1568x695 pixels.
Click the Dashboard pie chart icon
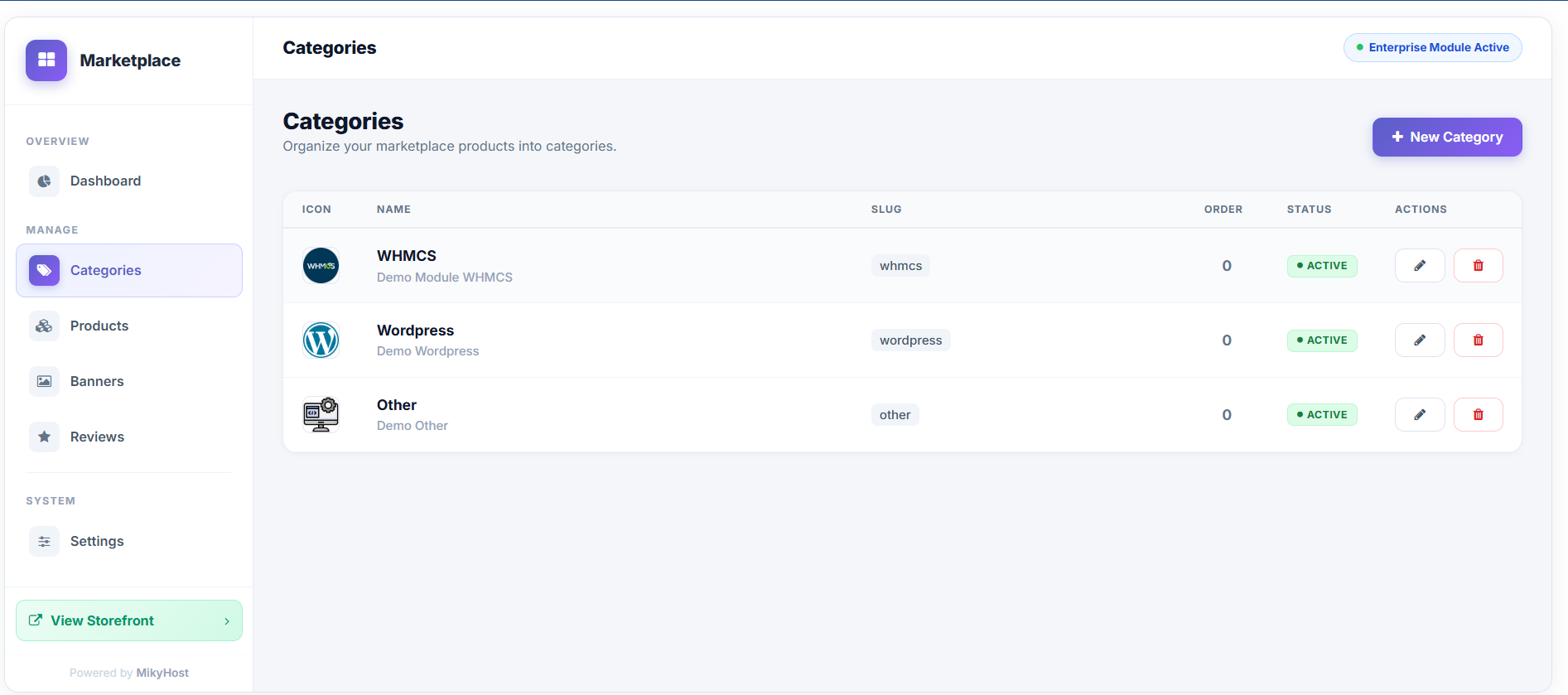(44, 181)
